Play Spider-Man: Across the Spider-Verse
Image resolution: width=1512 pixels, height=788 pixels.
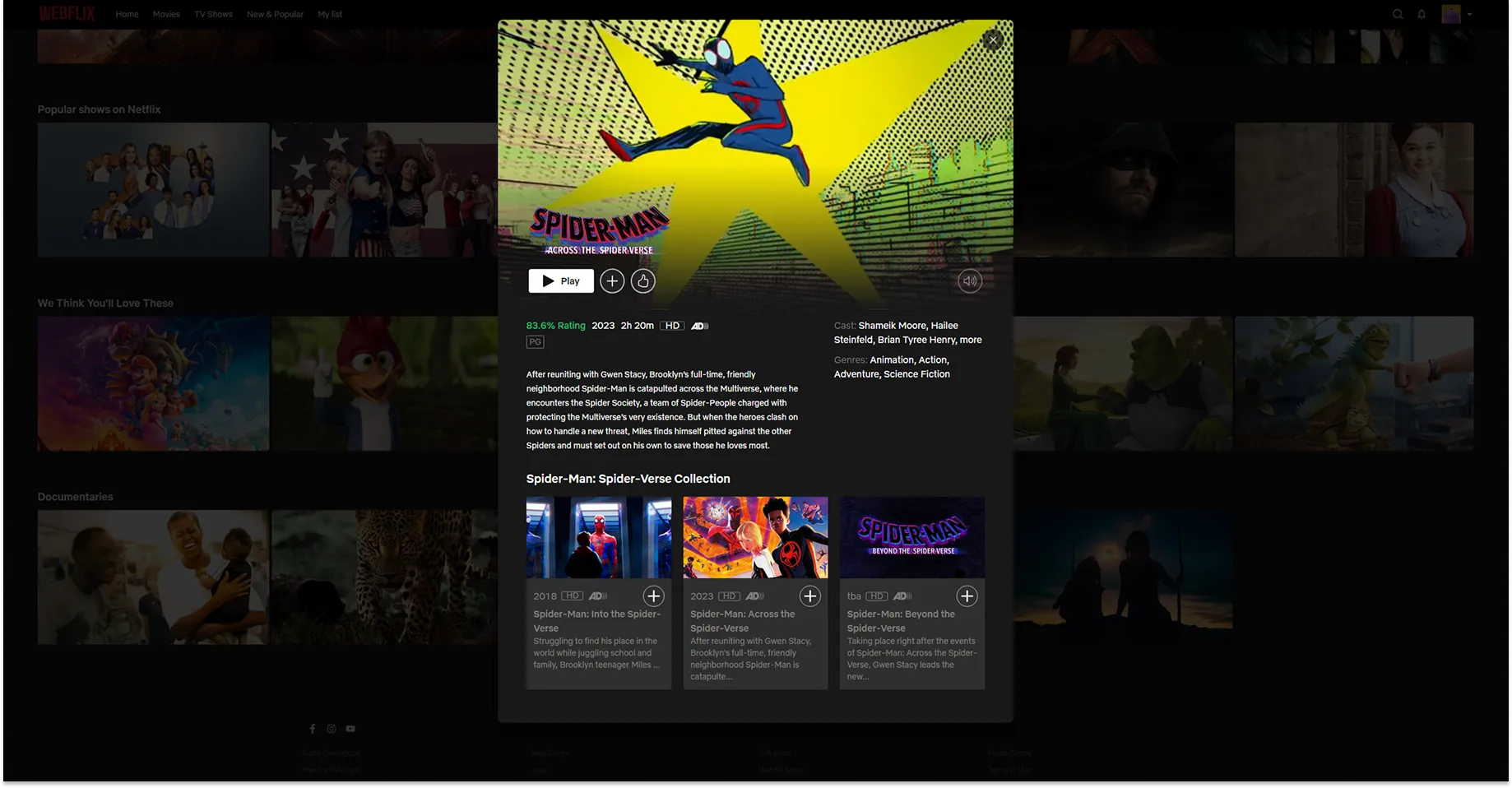(560, 280)
